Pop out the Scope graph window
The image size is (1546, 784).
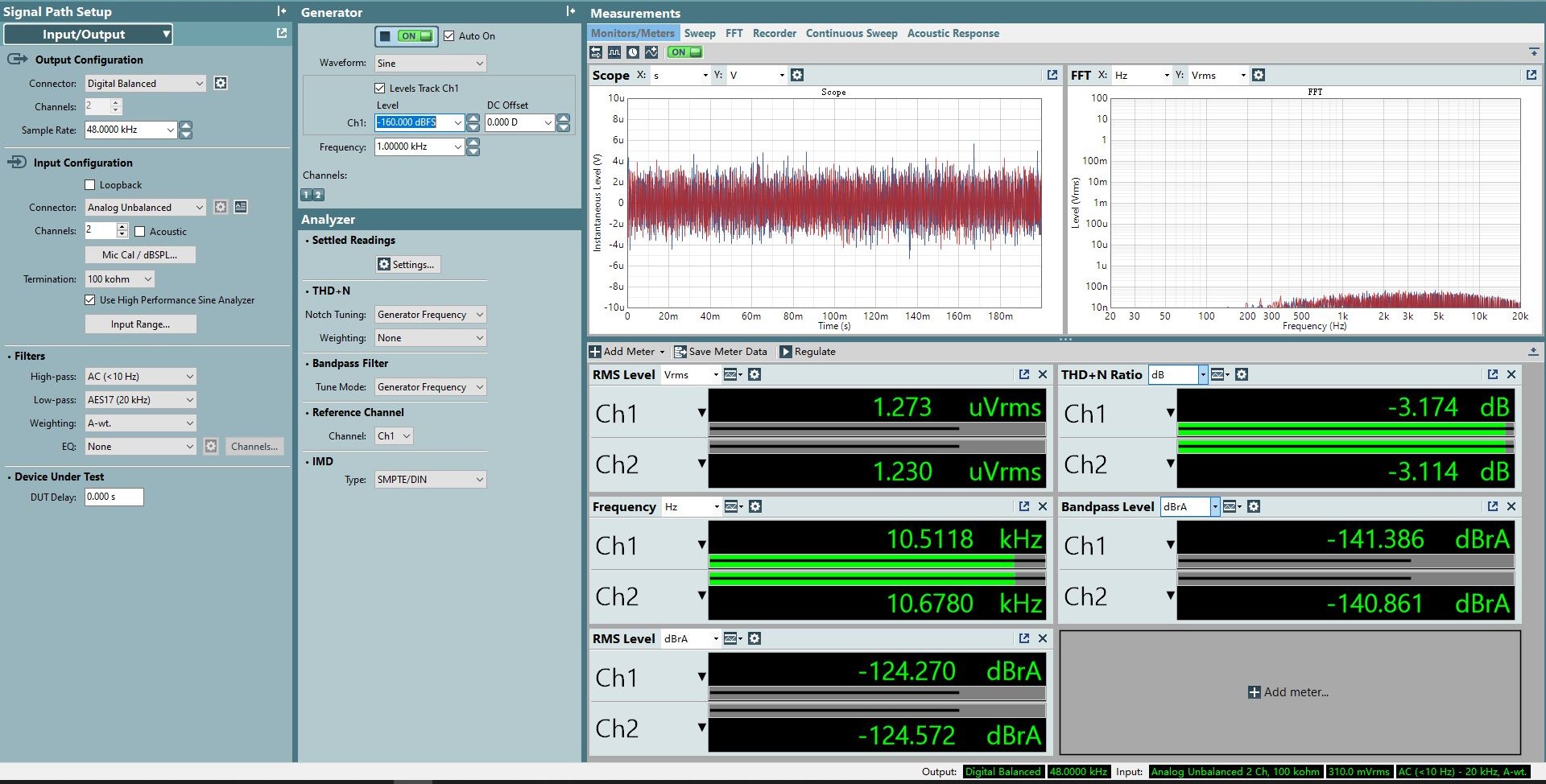coord(1052,75)
